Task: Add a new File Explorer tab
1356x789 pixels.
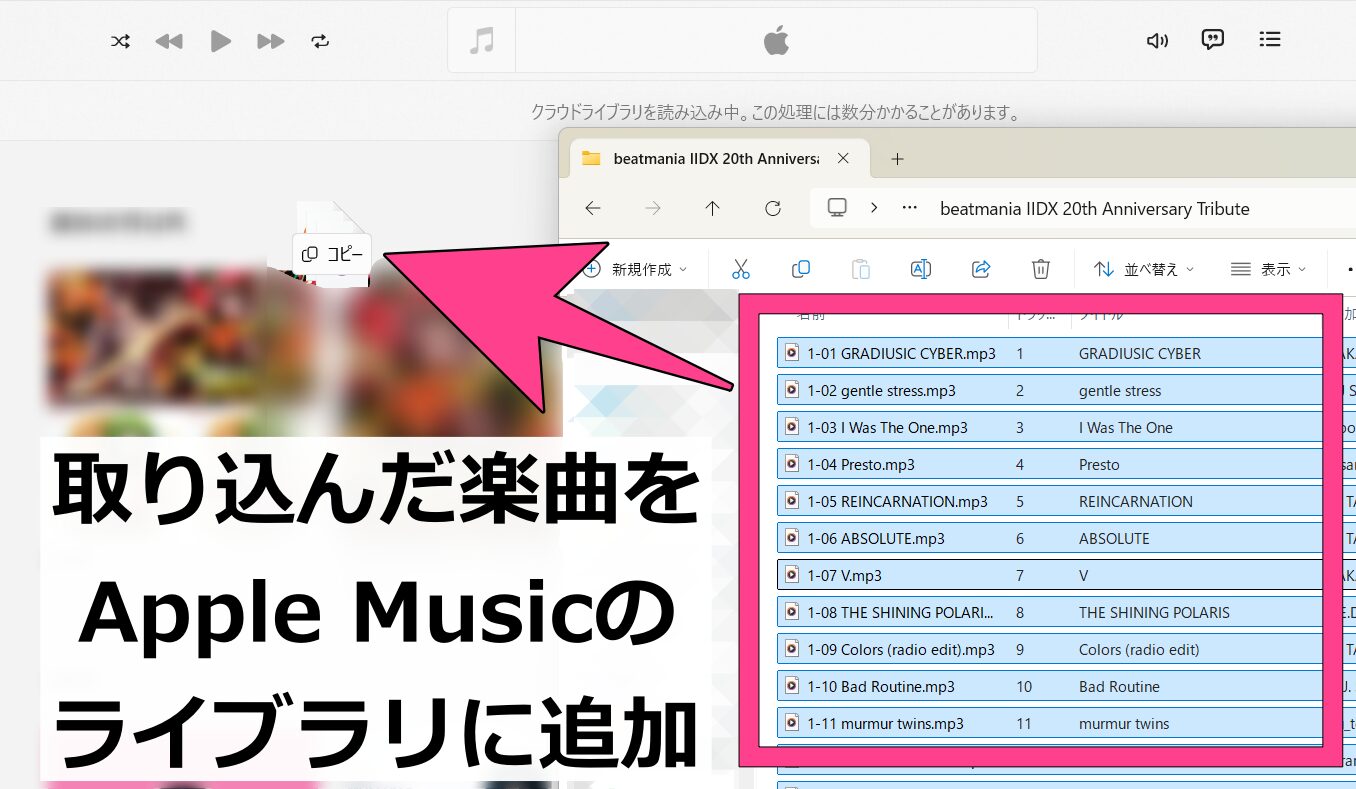Action: (897, 159)
